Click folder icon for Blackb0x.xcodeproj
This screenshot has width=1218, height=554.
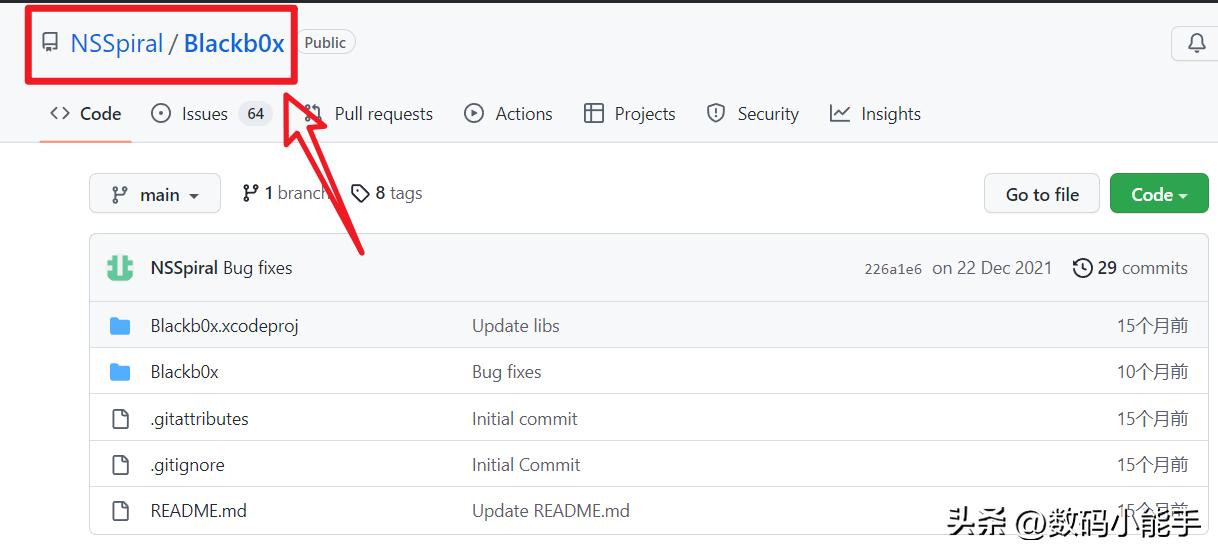tap(120, 326)
